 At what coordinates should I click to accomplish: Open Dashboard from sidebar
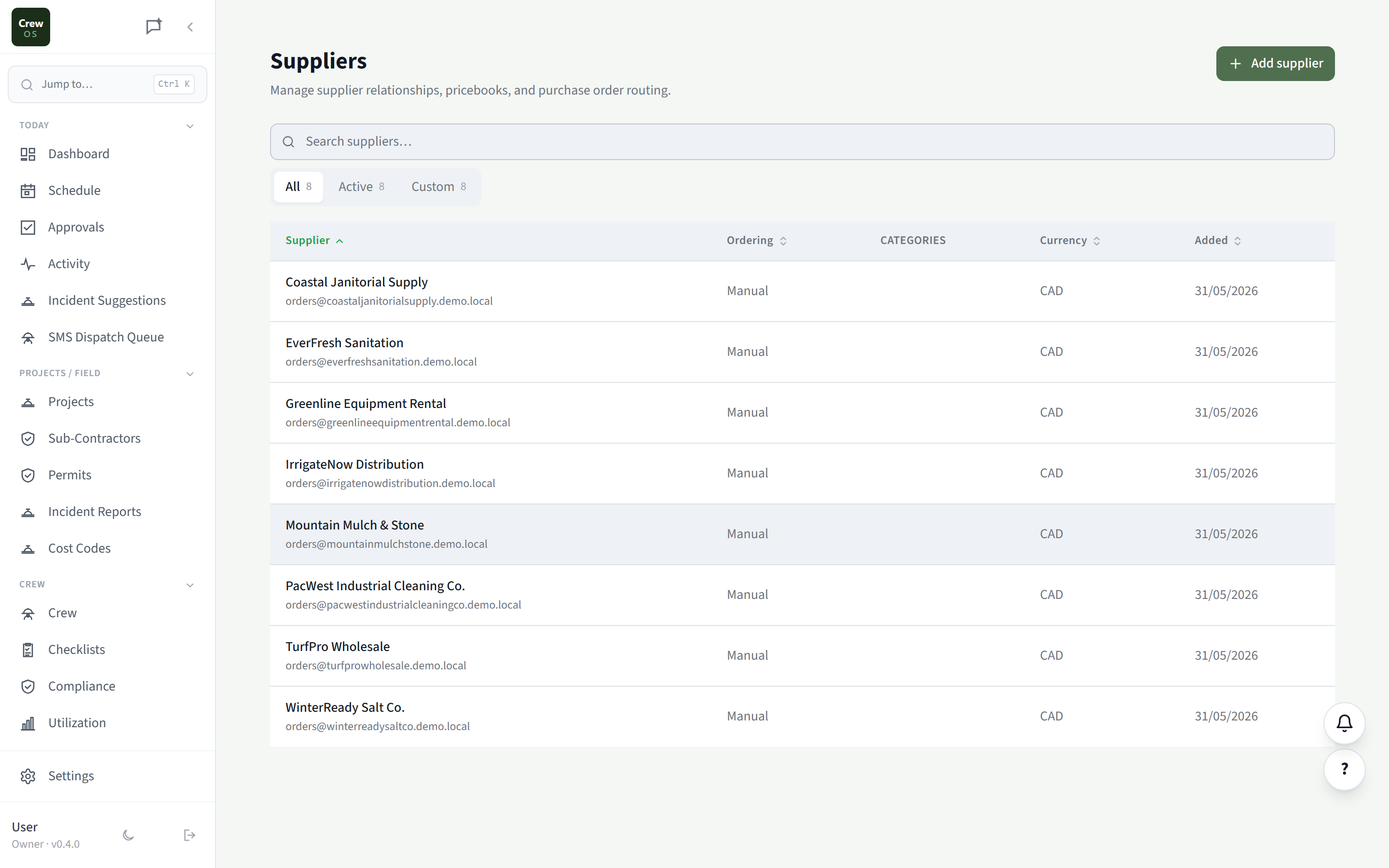(108, 154)
